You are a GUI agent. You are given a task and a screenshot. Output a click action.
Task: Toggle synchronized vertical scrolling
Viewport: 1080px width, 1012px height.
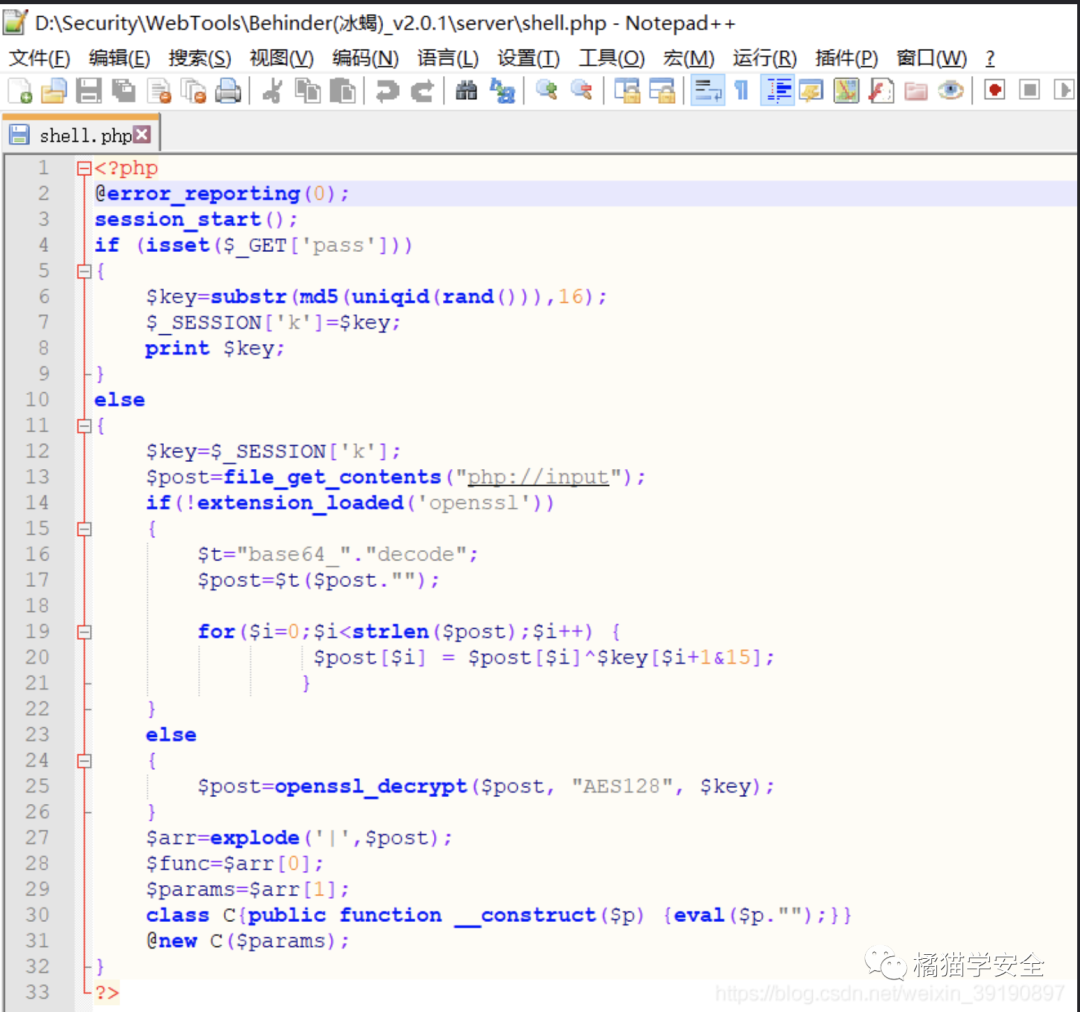coord(627,91)
